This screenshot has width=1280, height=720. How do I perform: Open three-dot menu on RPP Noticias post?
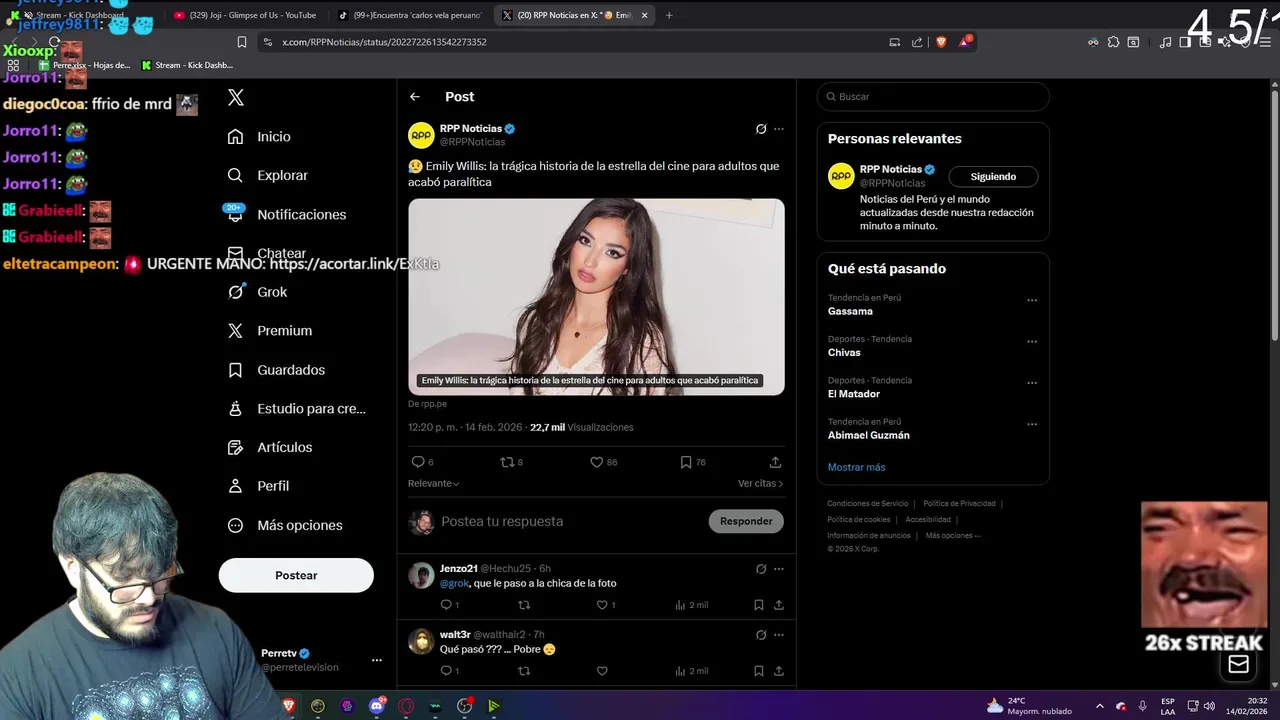pos(779,129)
